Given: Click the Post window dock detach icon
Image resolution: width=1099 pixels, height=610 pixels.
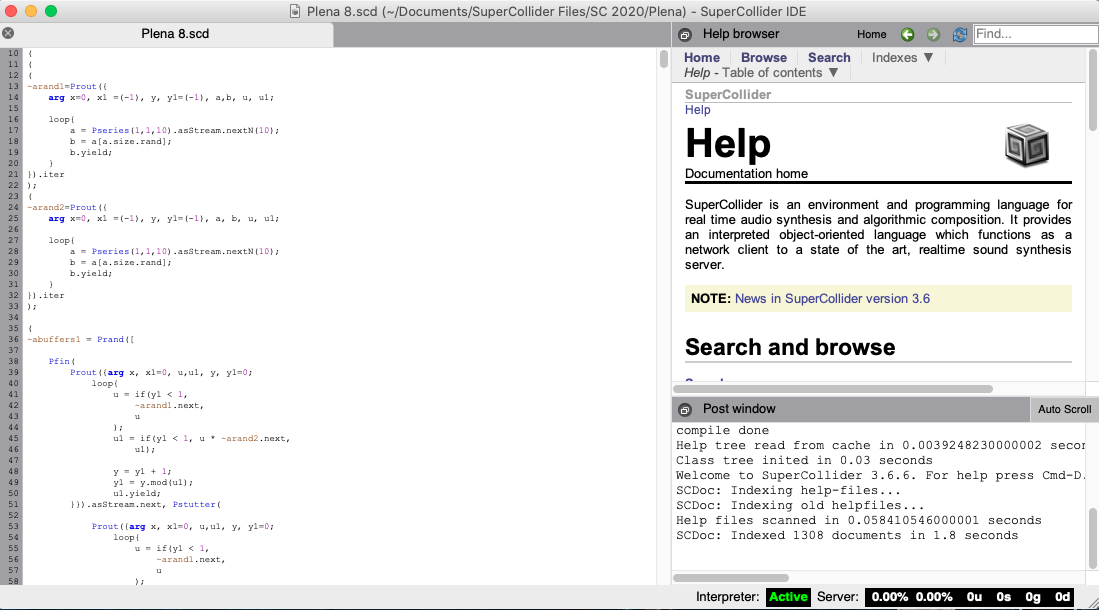Looking at the screenshot, I should click(x=685, y=409).
